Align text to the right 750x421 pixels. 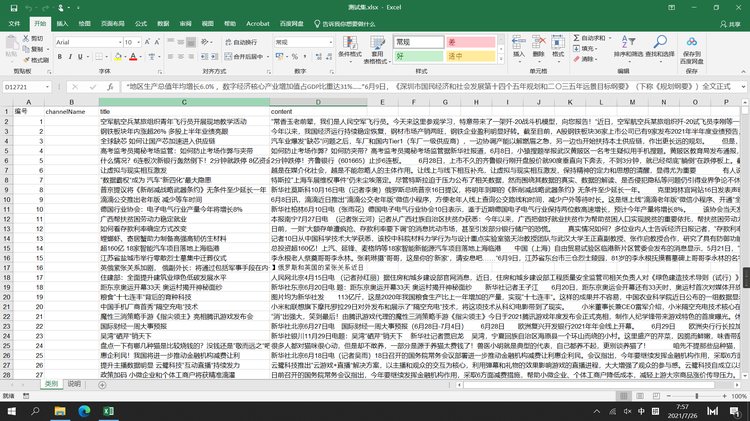pos(191,56)
